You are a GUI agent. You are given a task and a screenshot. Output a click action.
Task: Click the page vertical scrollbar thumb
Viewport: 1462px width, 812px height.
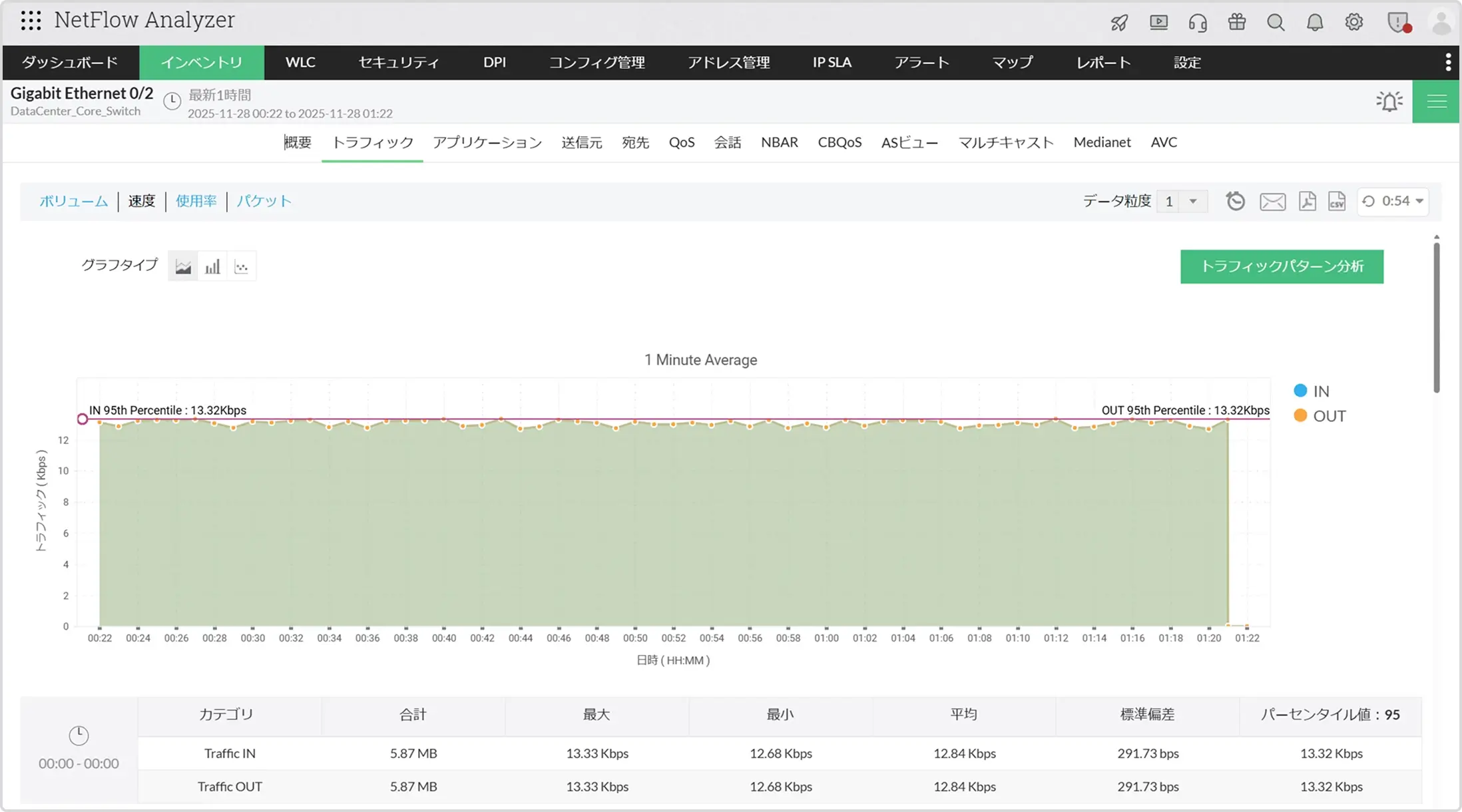[1437, 317]
